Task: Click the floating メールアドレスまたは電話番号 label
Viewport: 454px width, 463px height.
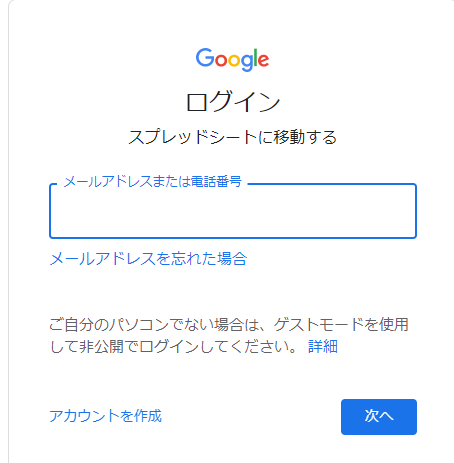Action: pos(152,182)
